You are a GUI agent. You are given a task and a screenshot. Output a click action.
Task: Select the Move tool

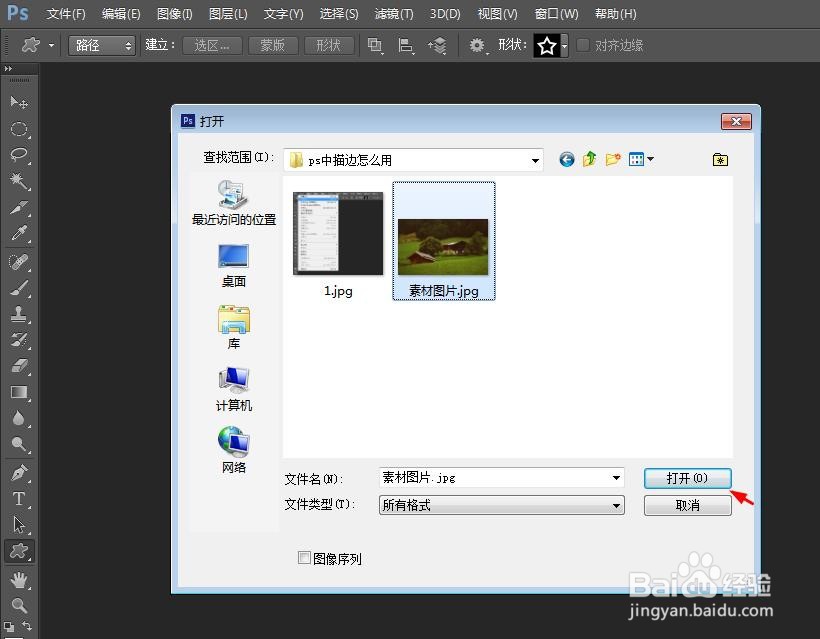click(x=19, y=102)
